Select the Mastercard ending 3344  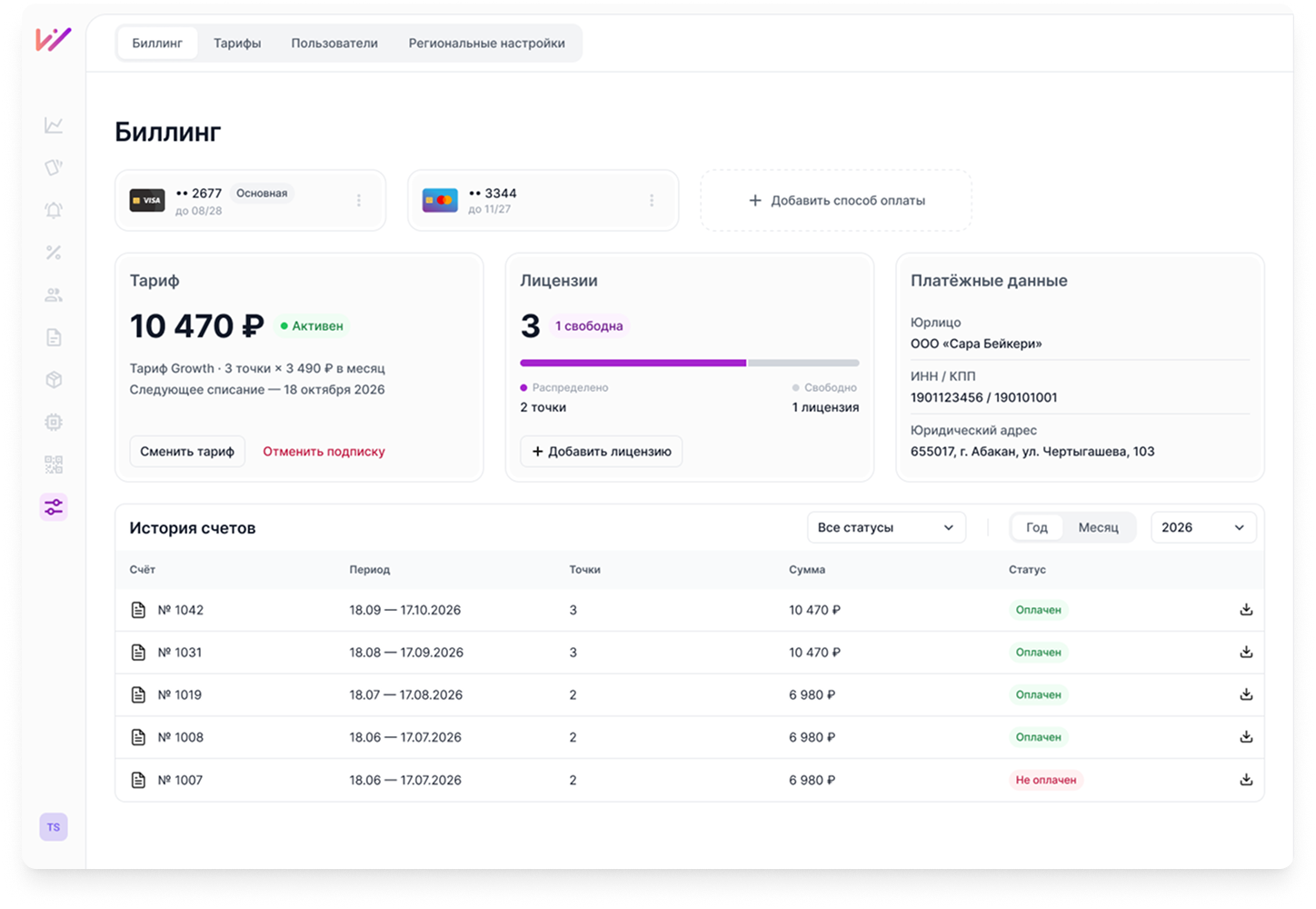click(543, 200)
